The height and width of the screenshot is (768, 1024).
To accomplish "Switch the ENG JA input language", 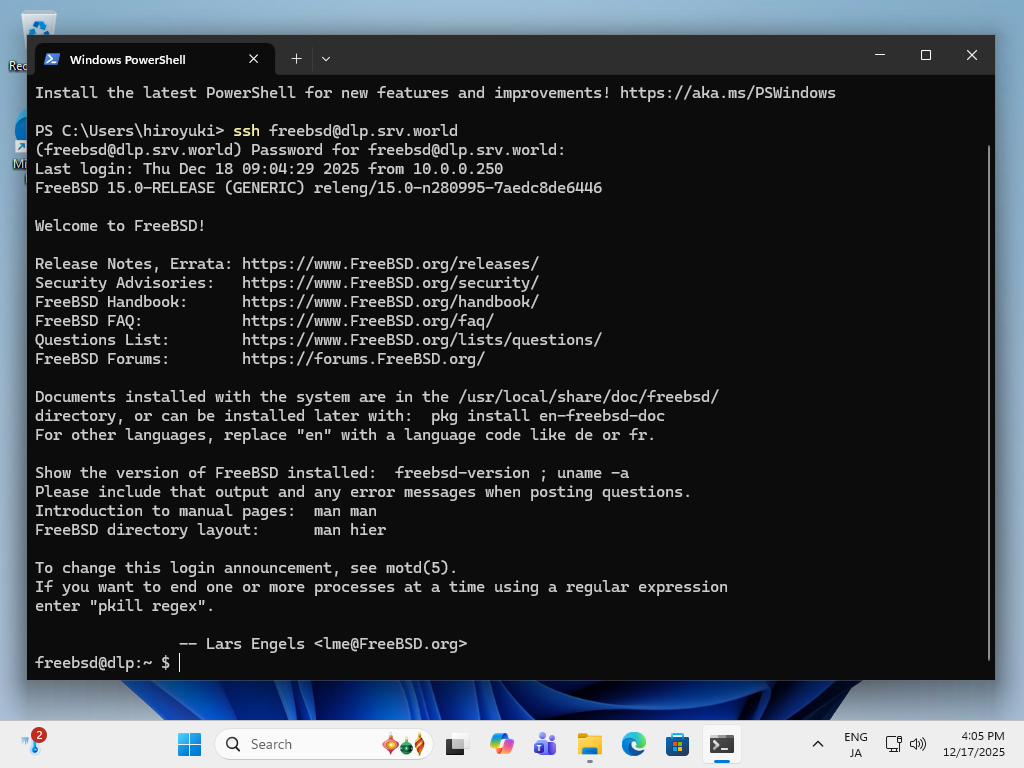I will [855, 744].
